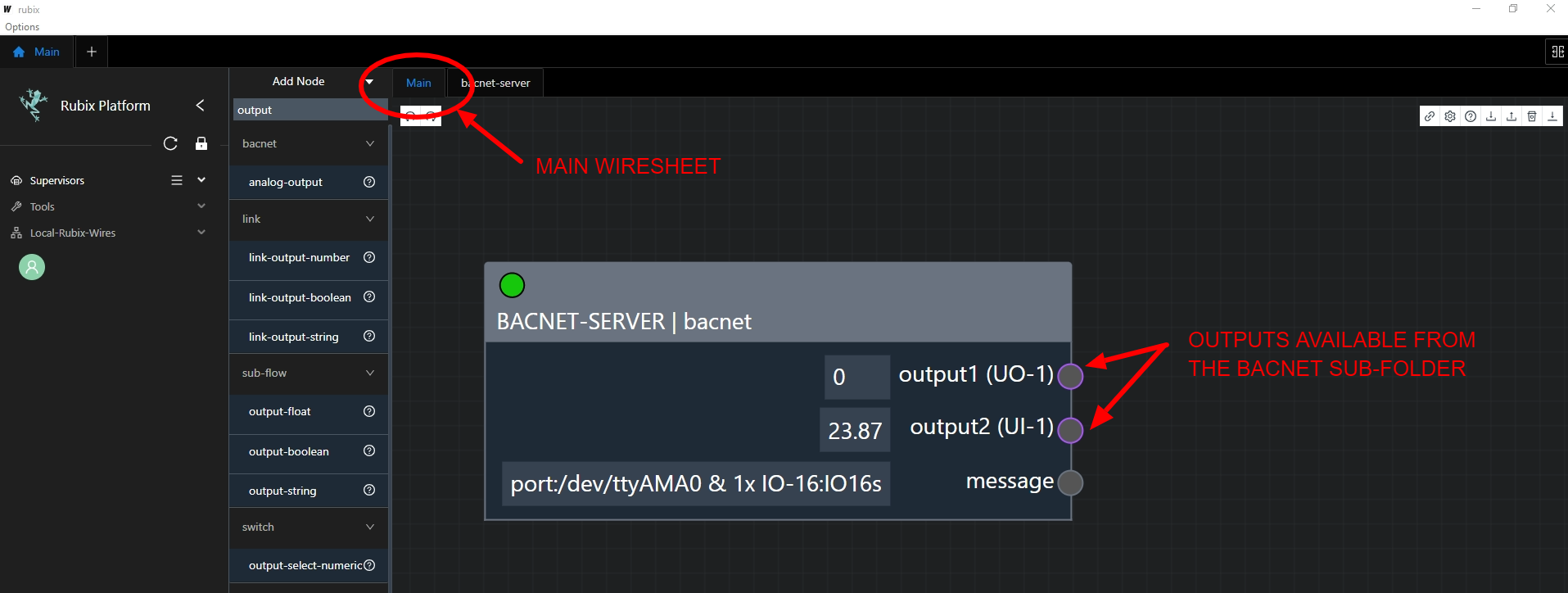This screenshot has height=593, width=1568.
Task: Show help for output-string node
Action: click(369, 490)
